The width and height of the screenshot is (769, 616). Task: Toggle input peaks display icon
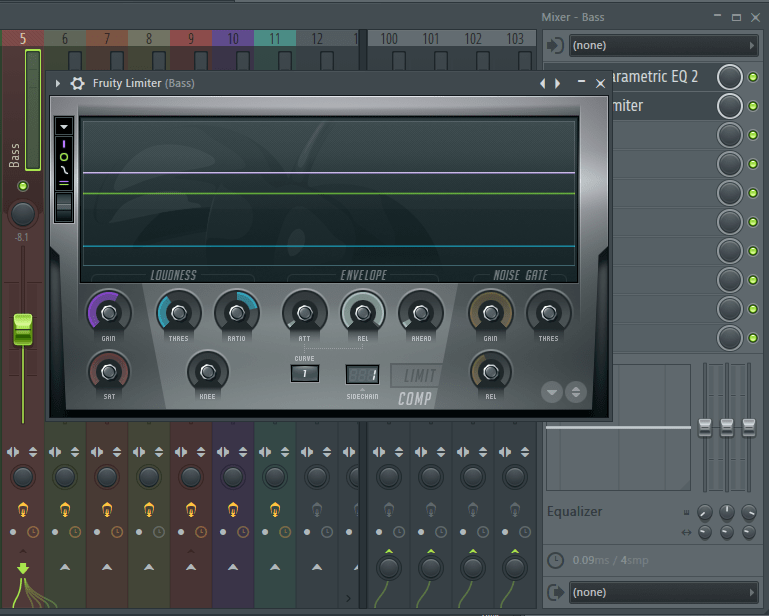64,144
